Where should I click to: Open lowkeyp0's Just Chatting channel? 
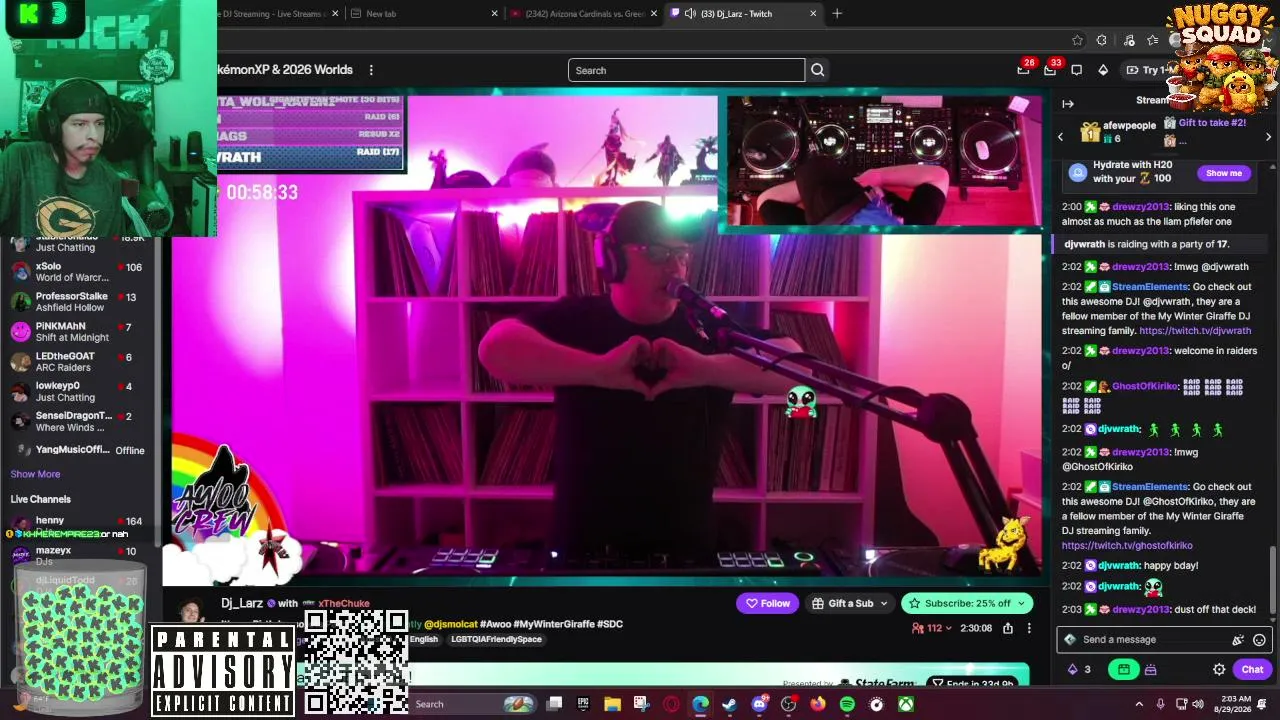tap(78, 391)
